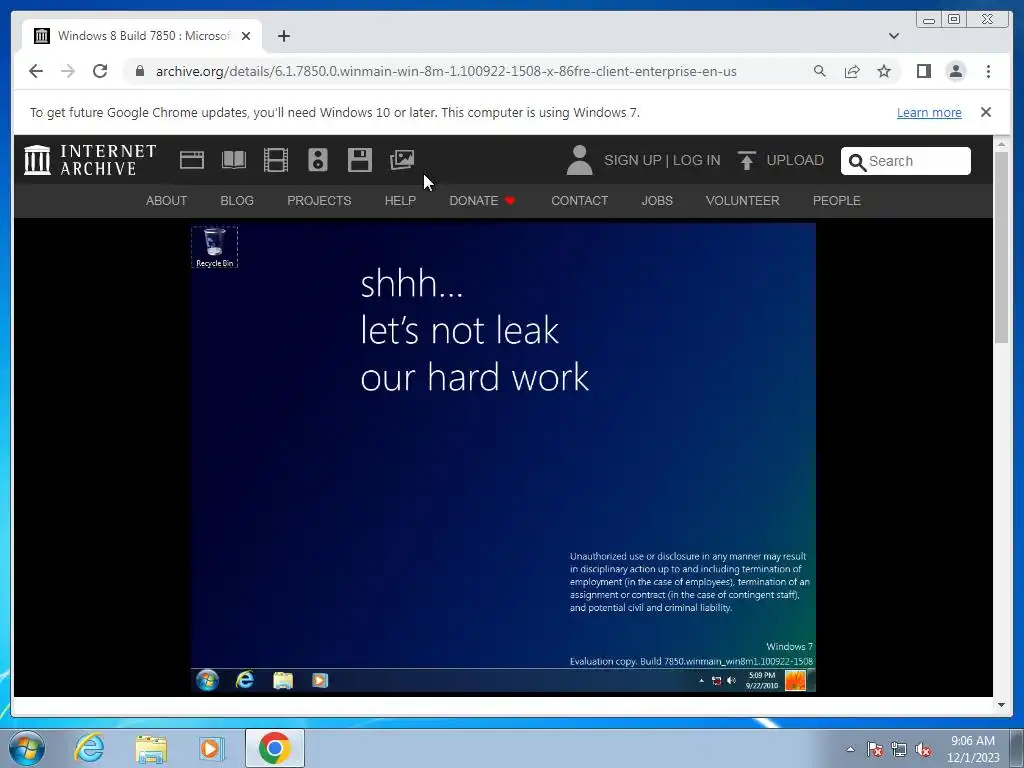Open the Web (Wayback) media icon
The width and height of the screenshot is (1024, 768).
[x=192, y=160]
